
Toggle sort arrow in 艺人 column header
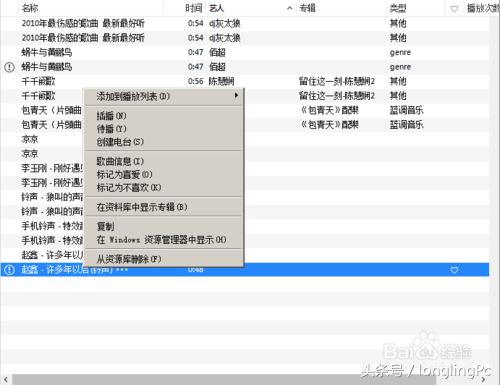pos(290,9)
